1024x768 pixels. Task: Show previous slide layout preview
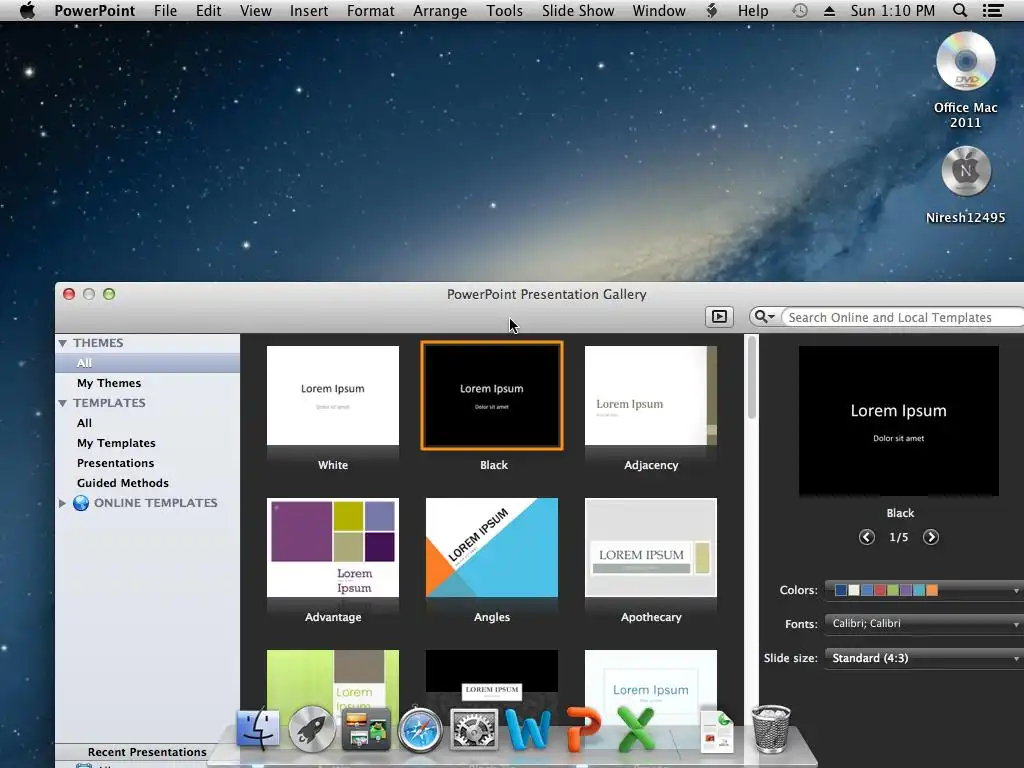[x=867, y=537]
